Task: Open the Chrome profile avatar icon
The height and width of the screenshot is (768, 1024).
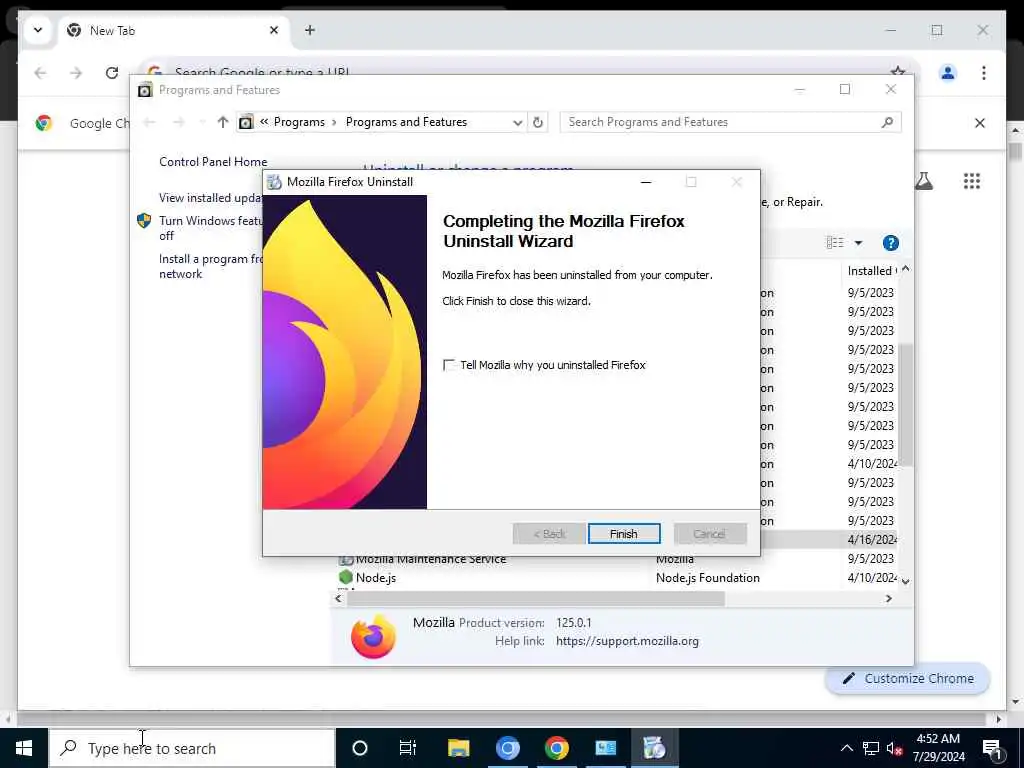Action: [948, 72]
